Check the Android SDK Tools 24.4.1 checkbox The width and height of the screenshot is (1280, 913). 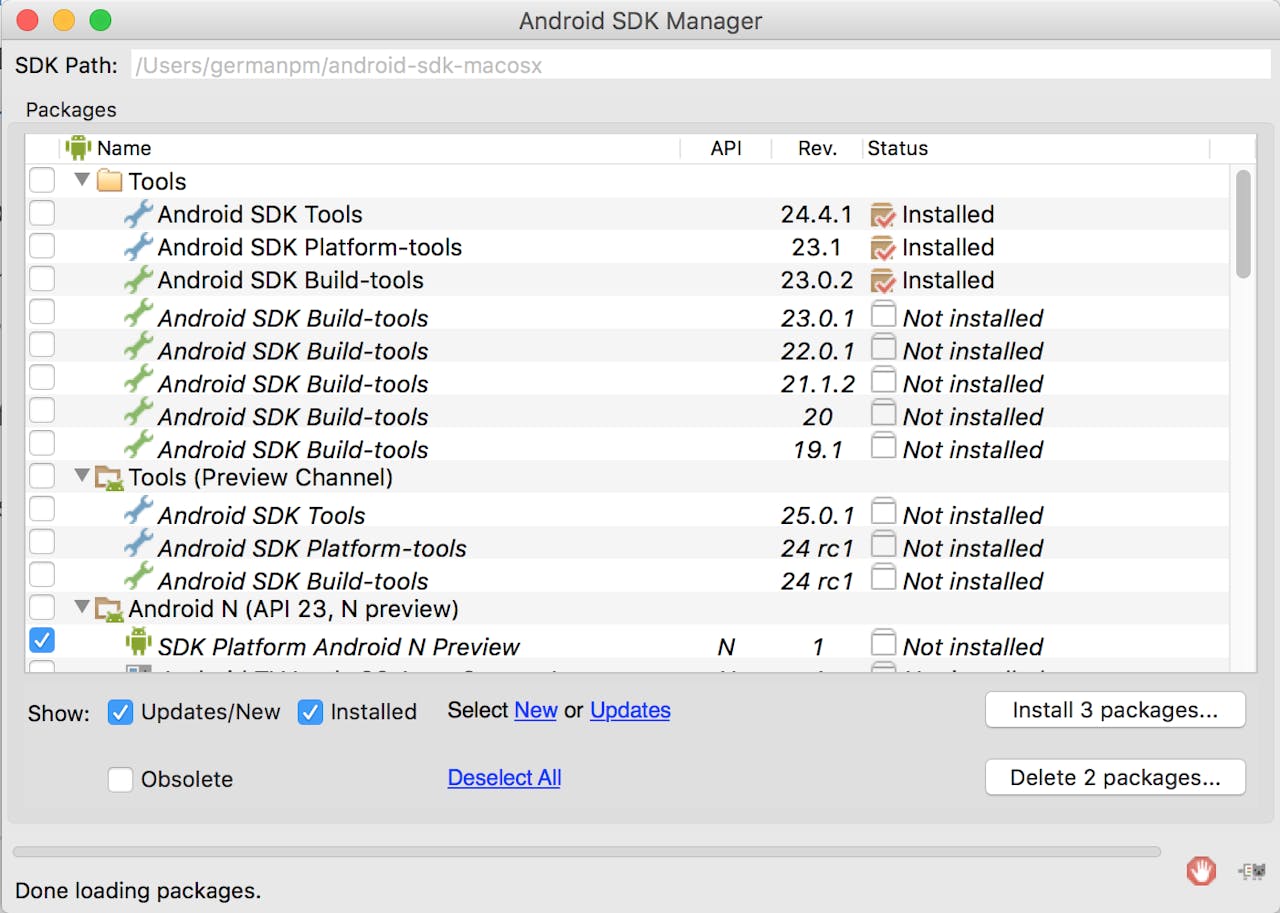tap(42, 213)
